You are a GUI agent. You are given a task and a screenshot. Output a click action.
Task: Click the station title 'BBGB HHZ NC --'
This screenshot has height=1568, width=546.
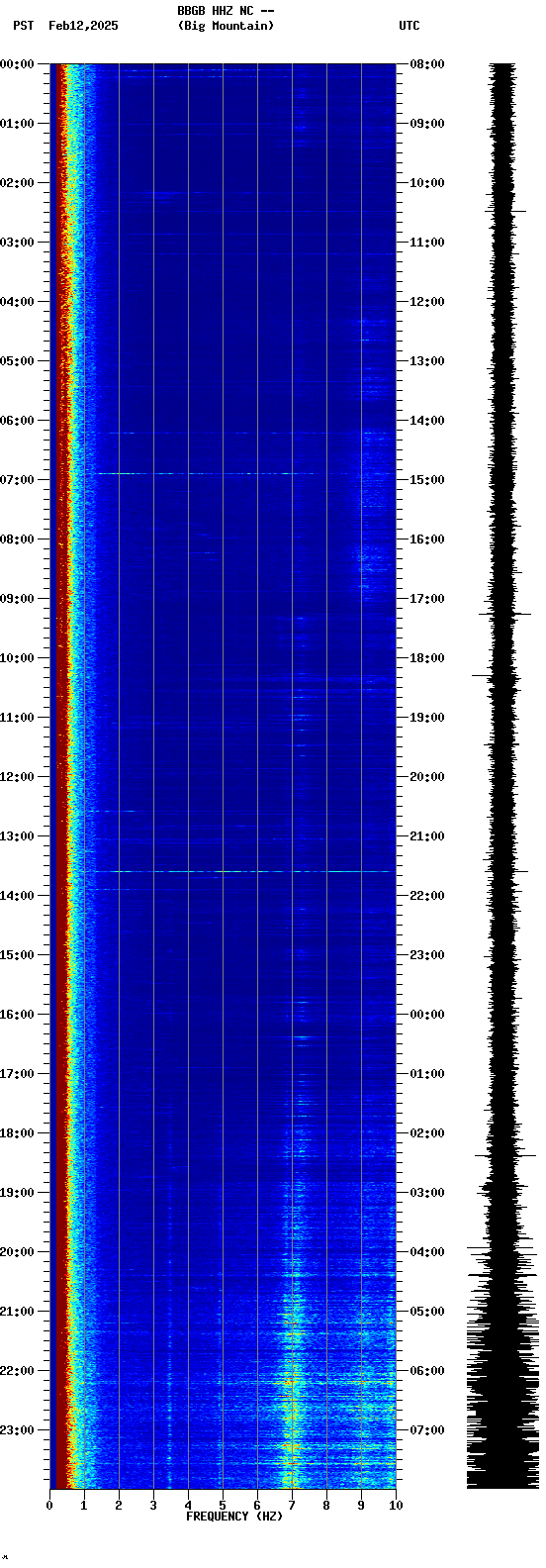pos(226,11)
